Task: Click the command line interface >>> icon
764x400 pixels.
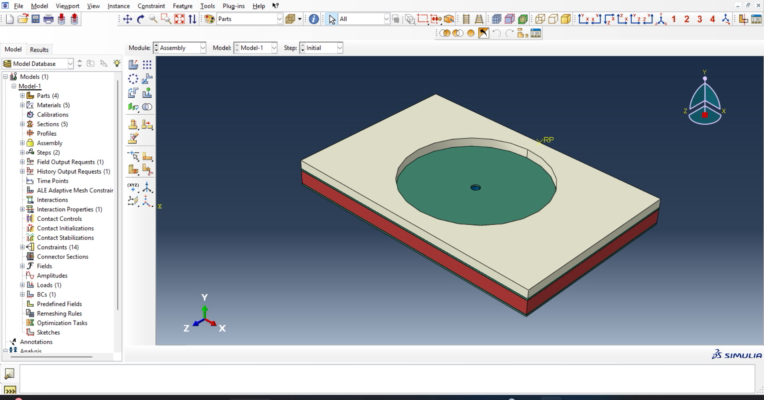Action: pos(9,390)
